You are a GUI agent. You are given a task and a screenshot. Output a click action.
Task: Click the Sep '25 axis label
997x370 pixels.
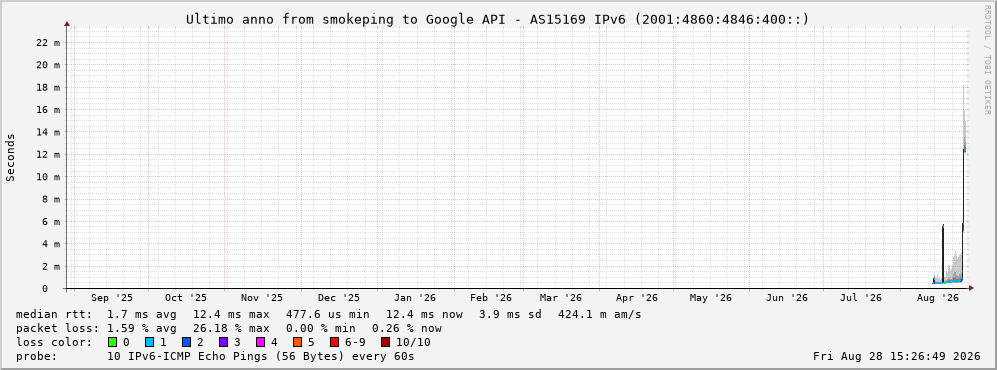click(112, 298)
